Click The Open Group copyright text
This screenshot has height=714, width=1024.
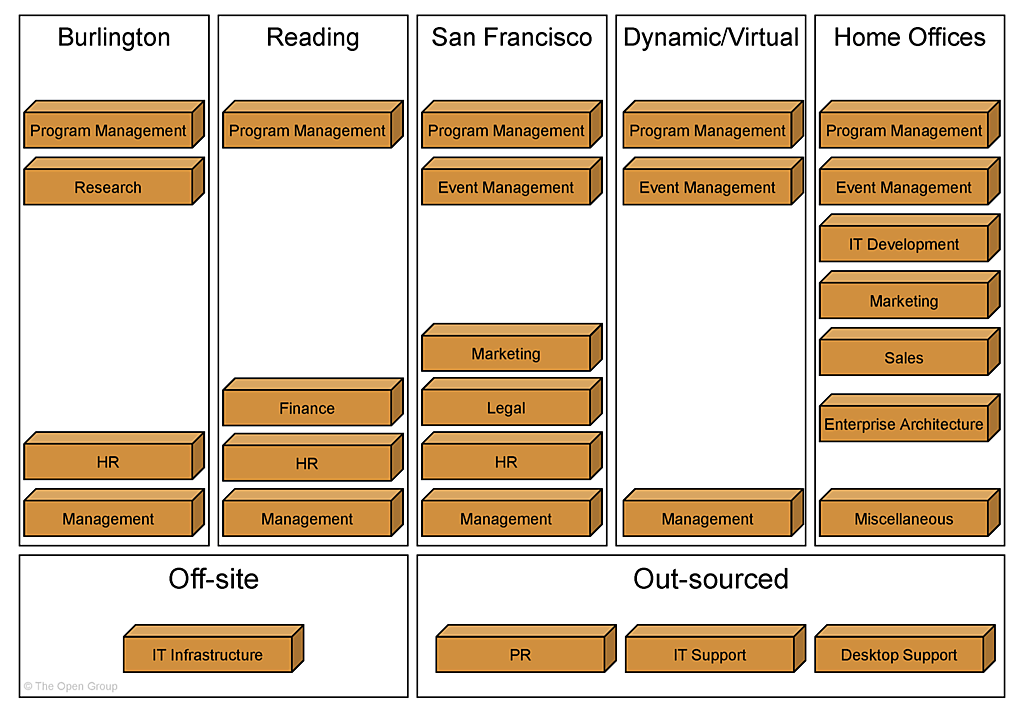coord(70,686)
